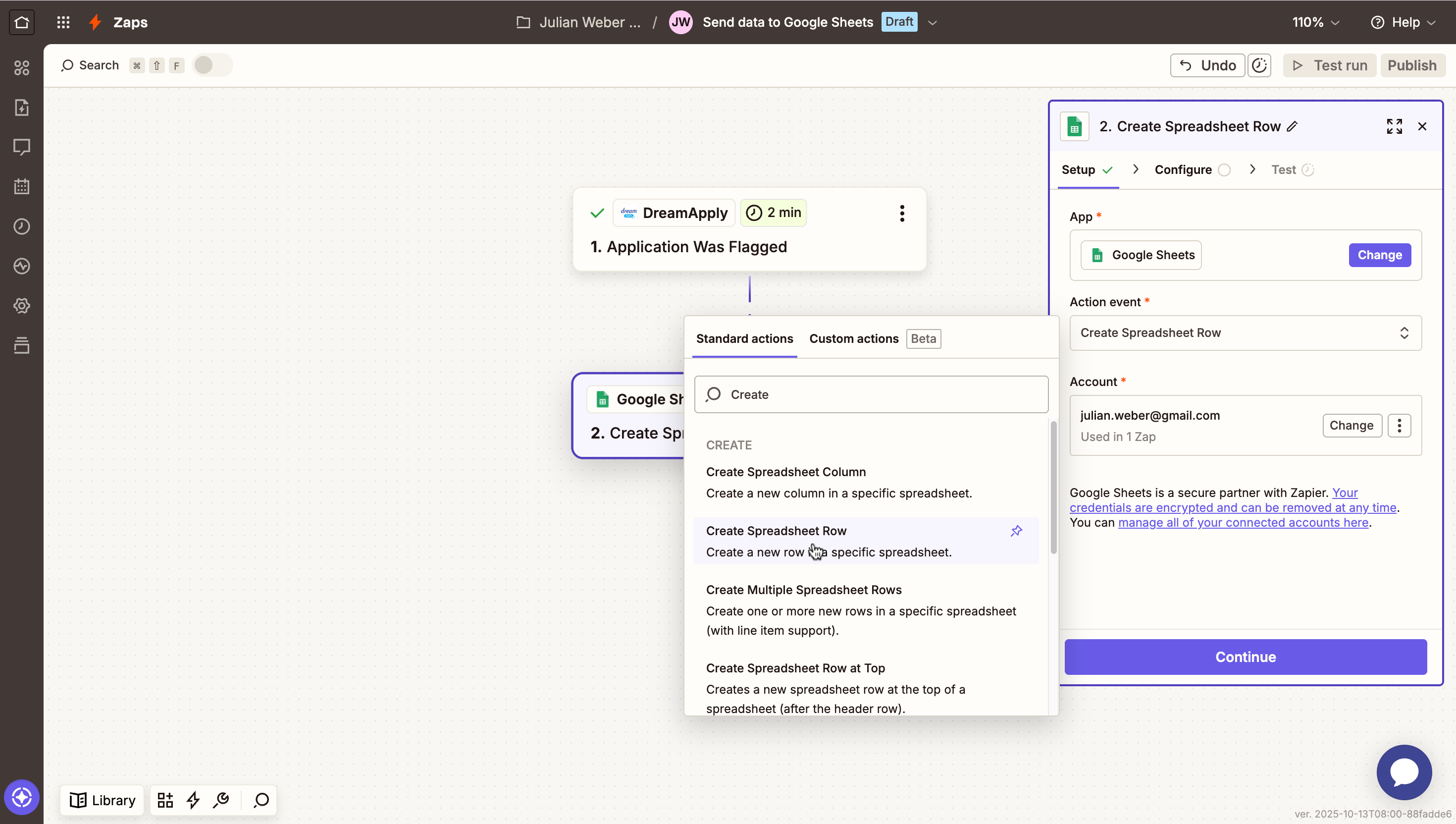Image resolution: width=1456 pixels, height=824 pixels.
Task: Select Create Multiple Spreadsheet Rows action
Action: pyautogui.click(x=866, y=610)
